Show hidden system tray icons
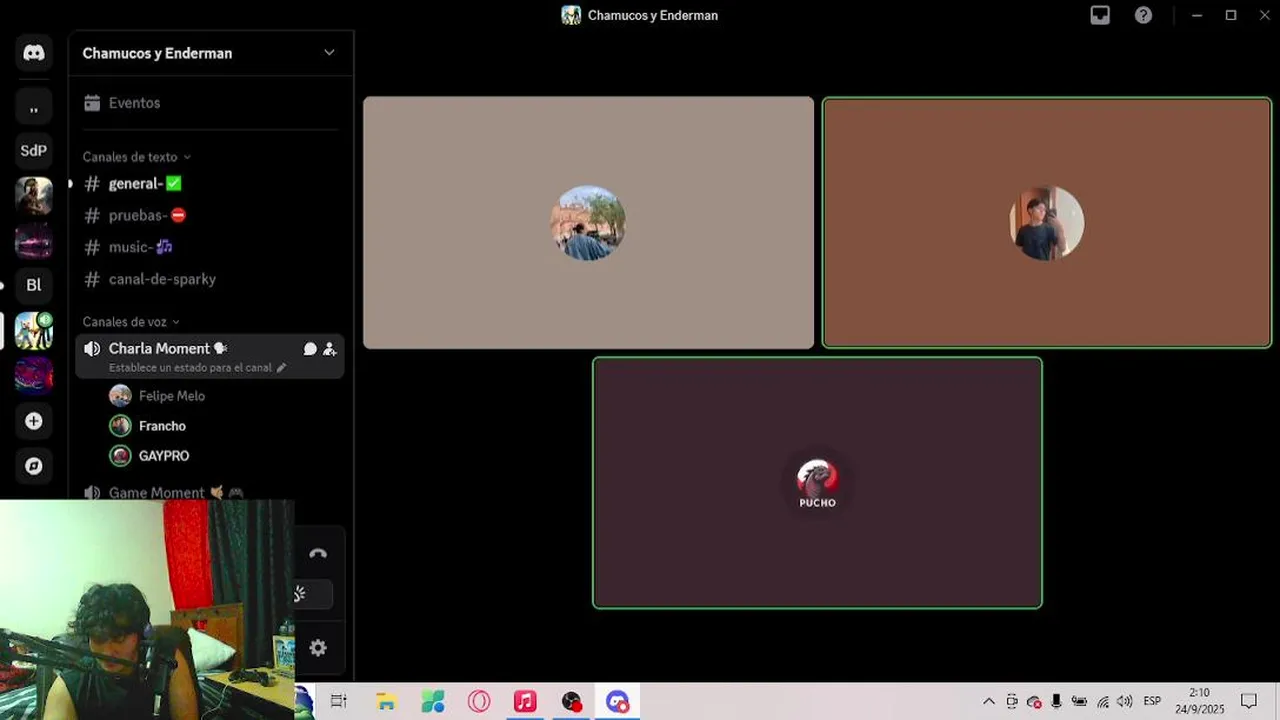 (x=989, y=701)
